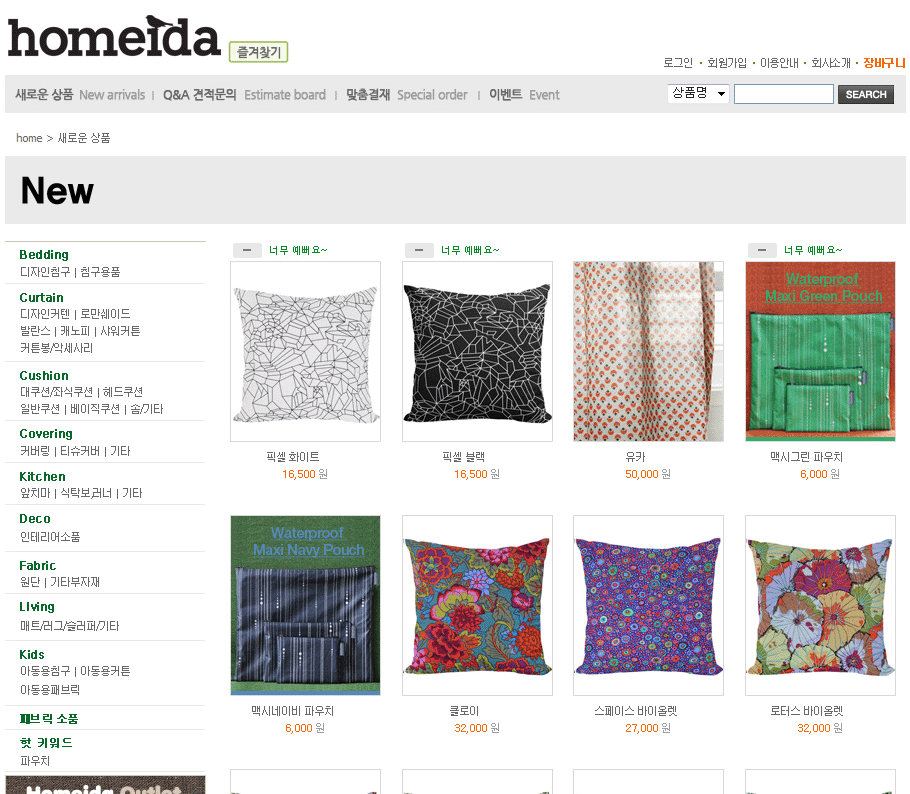The image size is (910, 794).
Task: Select the Cushion category heading
Action: [44, 376]
